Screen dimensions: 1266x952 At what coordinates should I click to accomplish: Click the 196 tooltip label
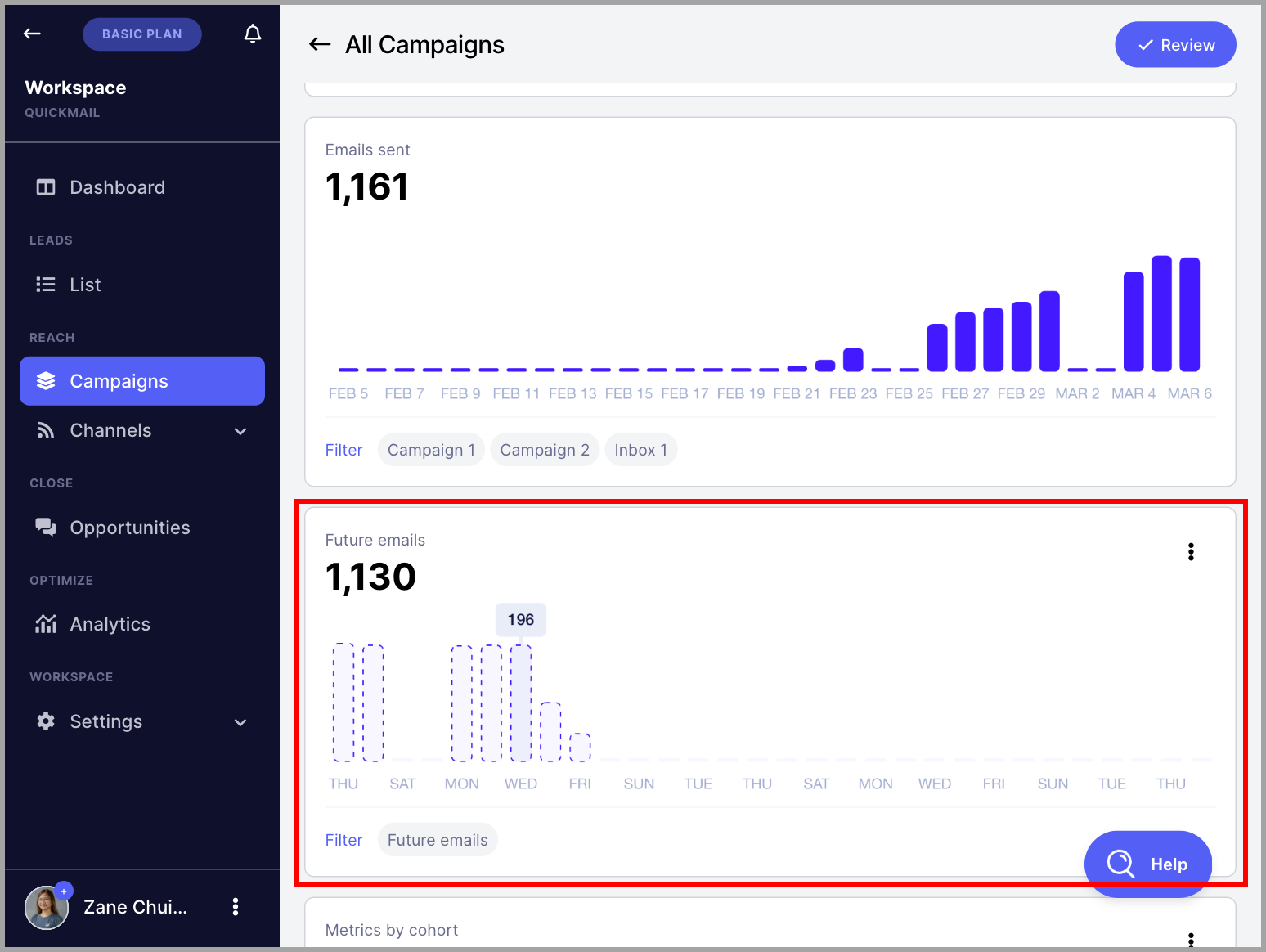[521, 620]
